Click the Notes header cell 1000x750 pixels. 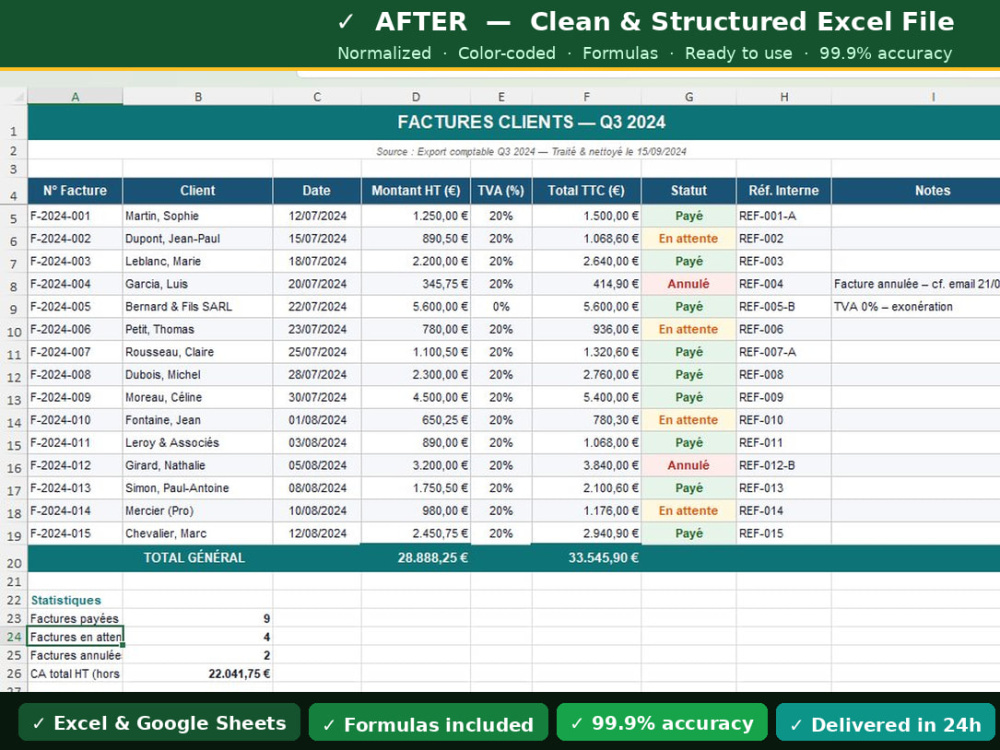tap(916, 191)
